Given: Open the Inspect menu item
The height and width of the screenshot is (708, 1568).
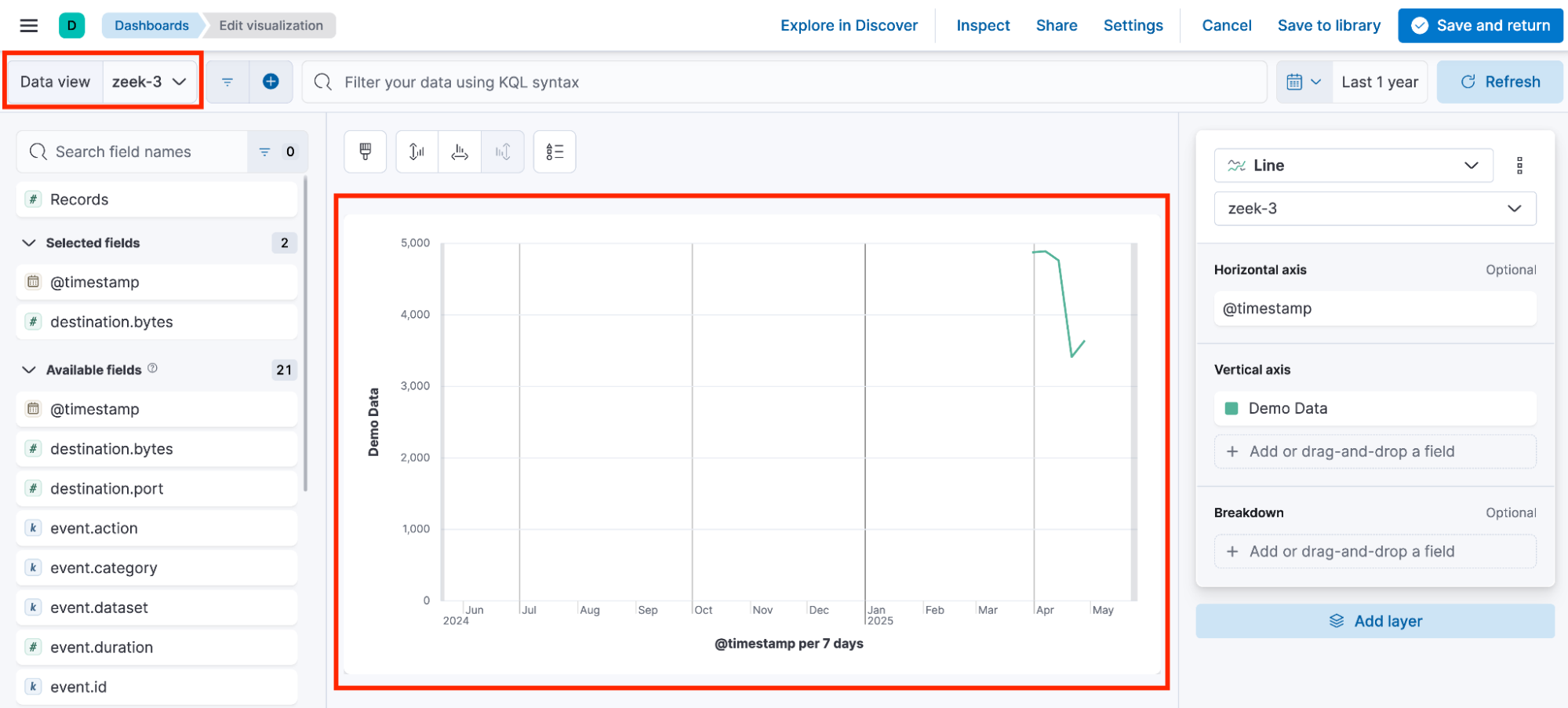Looking at the screenshot, I should tap(983, 26).
